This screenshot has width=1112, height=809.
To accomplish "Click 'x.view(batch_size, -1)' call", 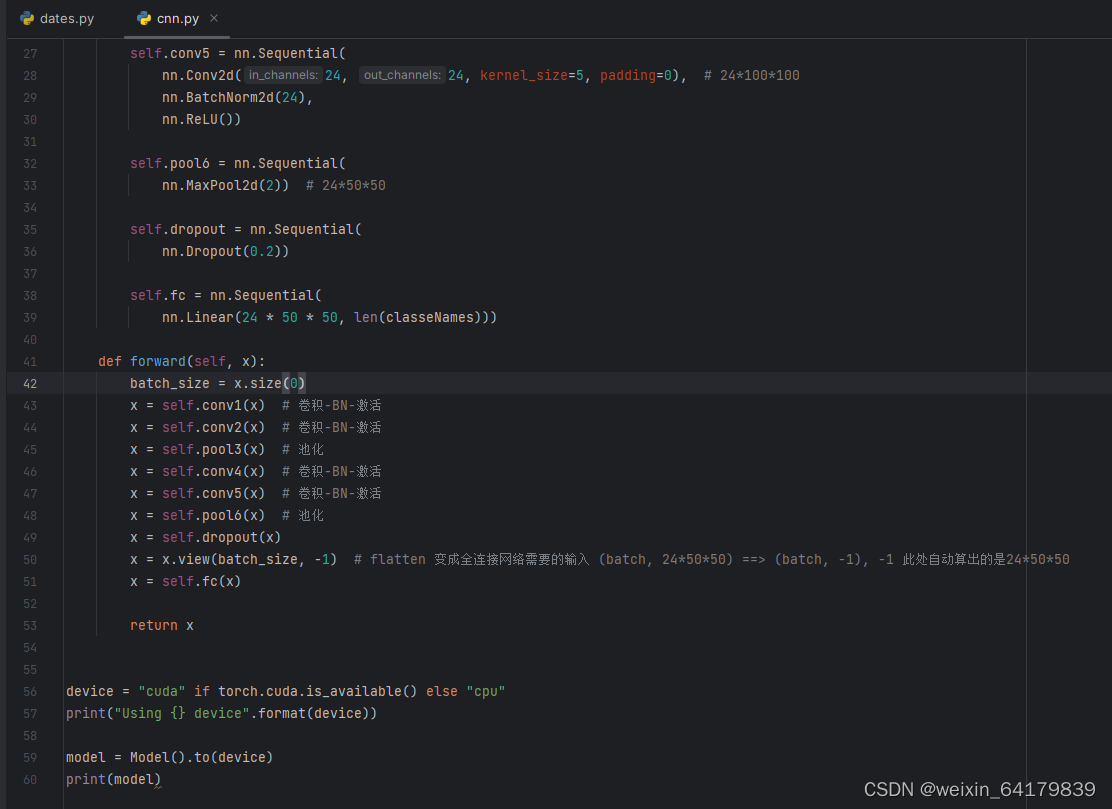I will click(250, 559).
